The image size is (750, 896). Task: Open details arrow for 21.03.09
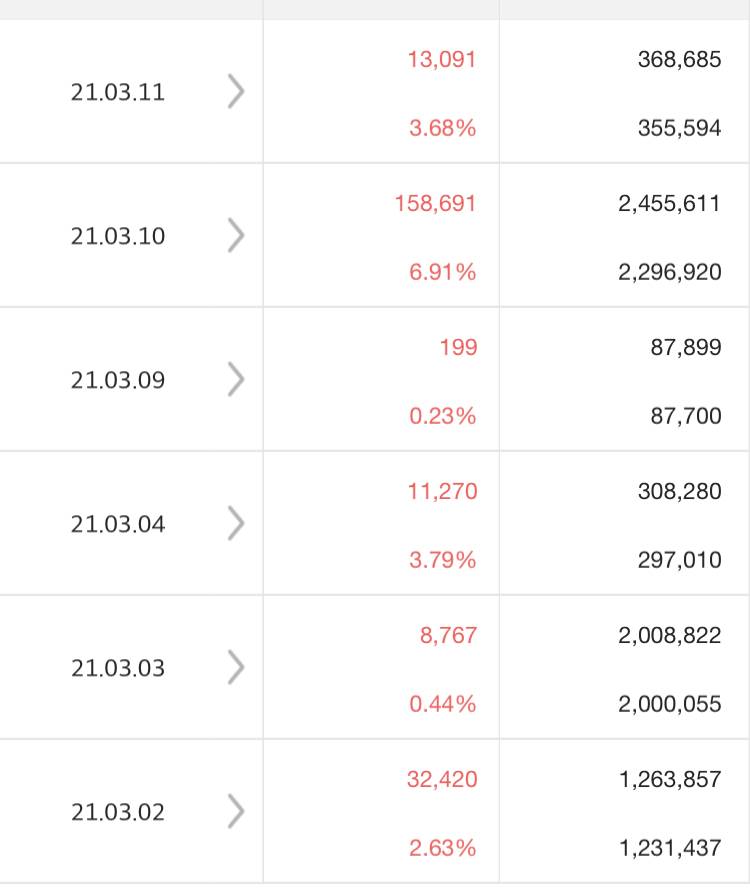[x=236, y=379]
